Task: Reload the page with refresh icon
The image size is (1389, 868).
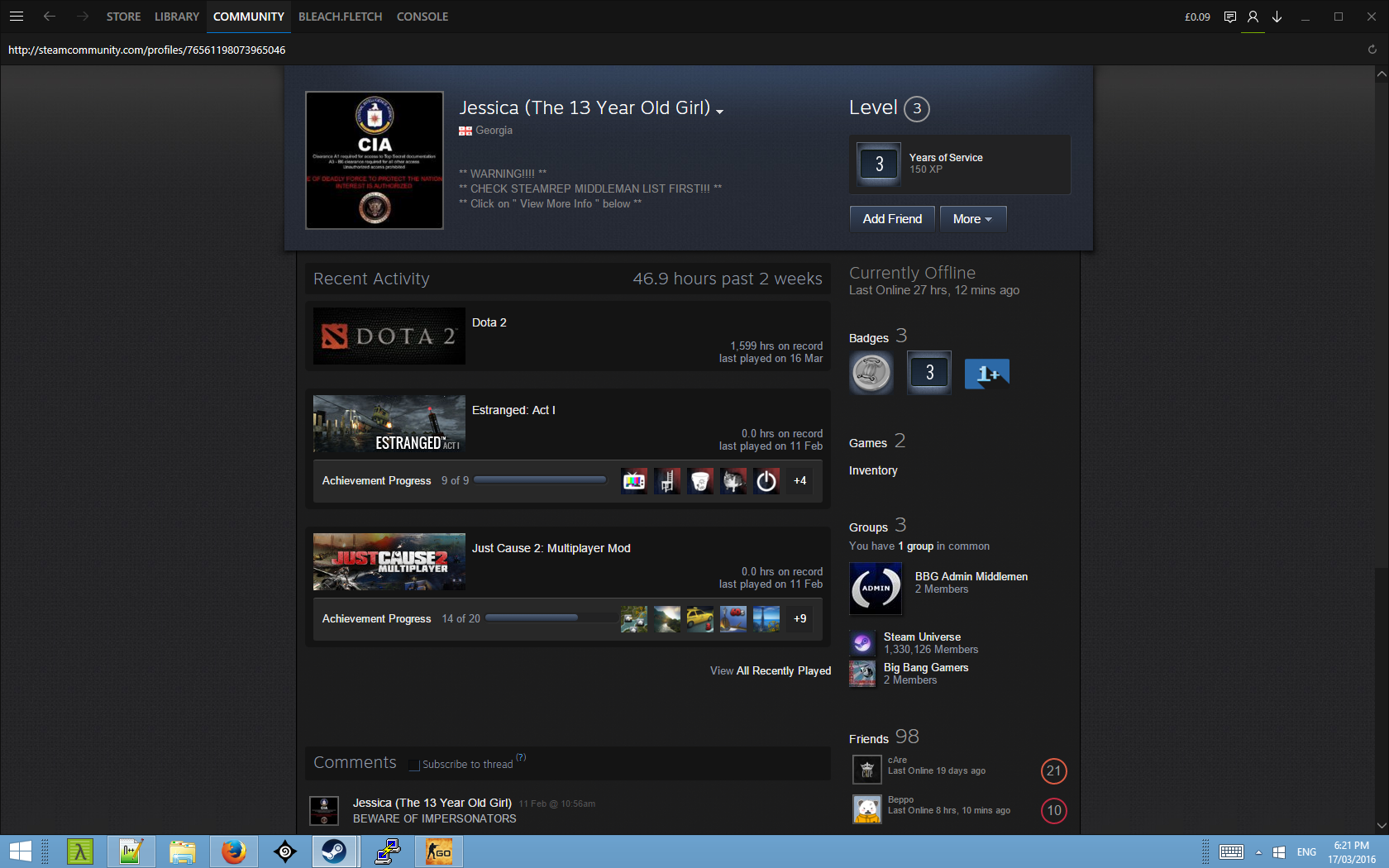Action: pyautogui.click(x=1372, y=50)
